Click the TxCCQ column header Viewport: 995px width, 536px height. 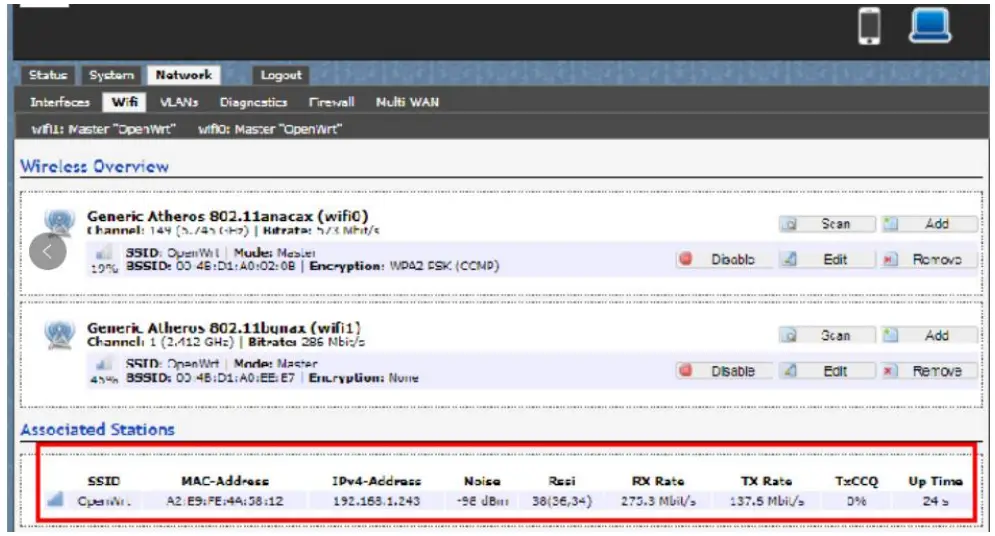coord(857,481)
